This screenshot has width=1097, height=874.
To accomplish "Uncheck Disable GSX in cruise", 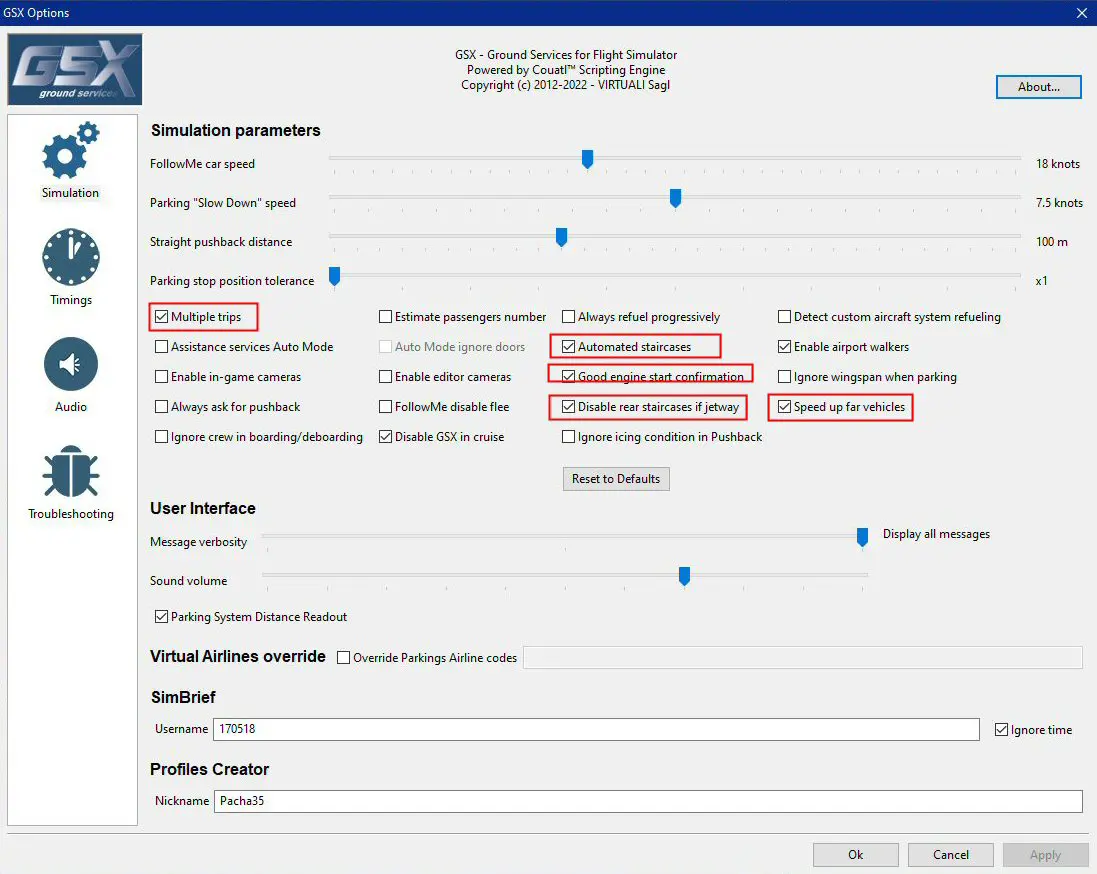I will tap(385, 437).
